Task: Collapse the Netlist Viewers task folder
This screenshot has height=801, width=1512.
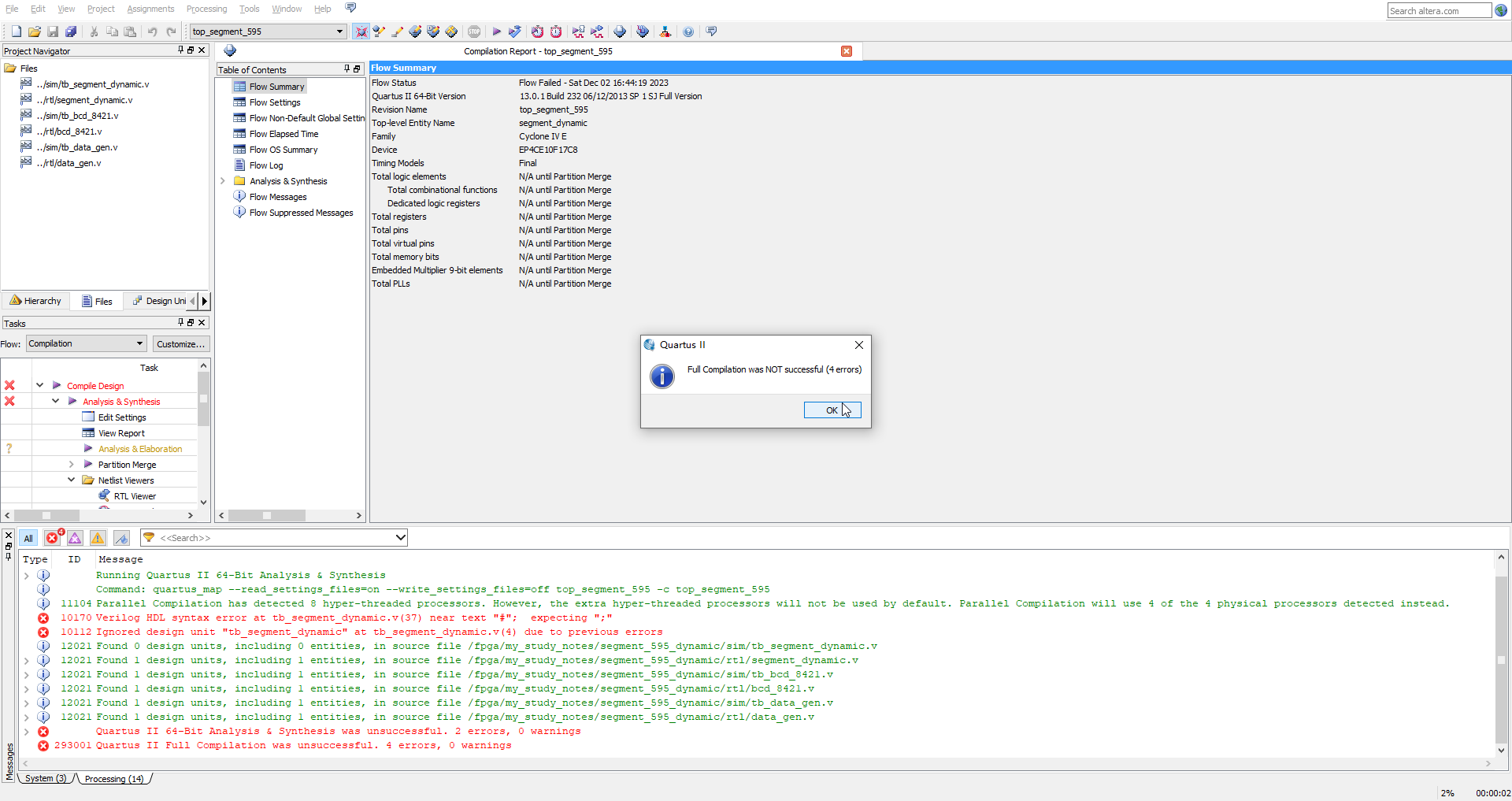Action: click(71, 480)
